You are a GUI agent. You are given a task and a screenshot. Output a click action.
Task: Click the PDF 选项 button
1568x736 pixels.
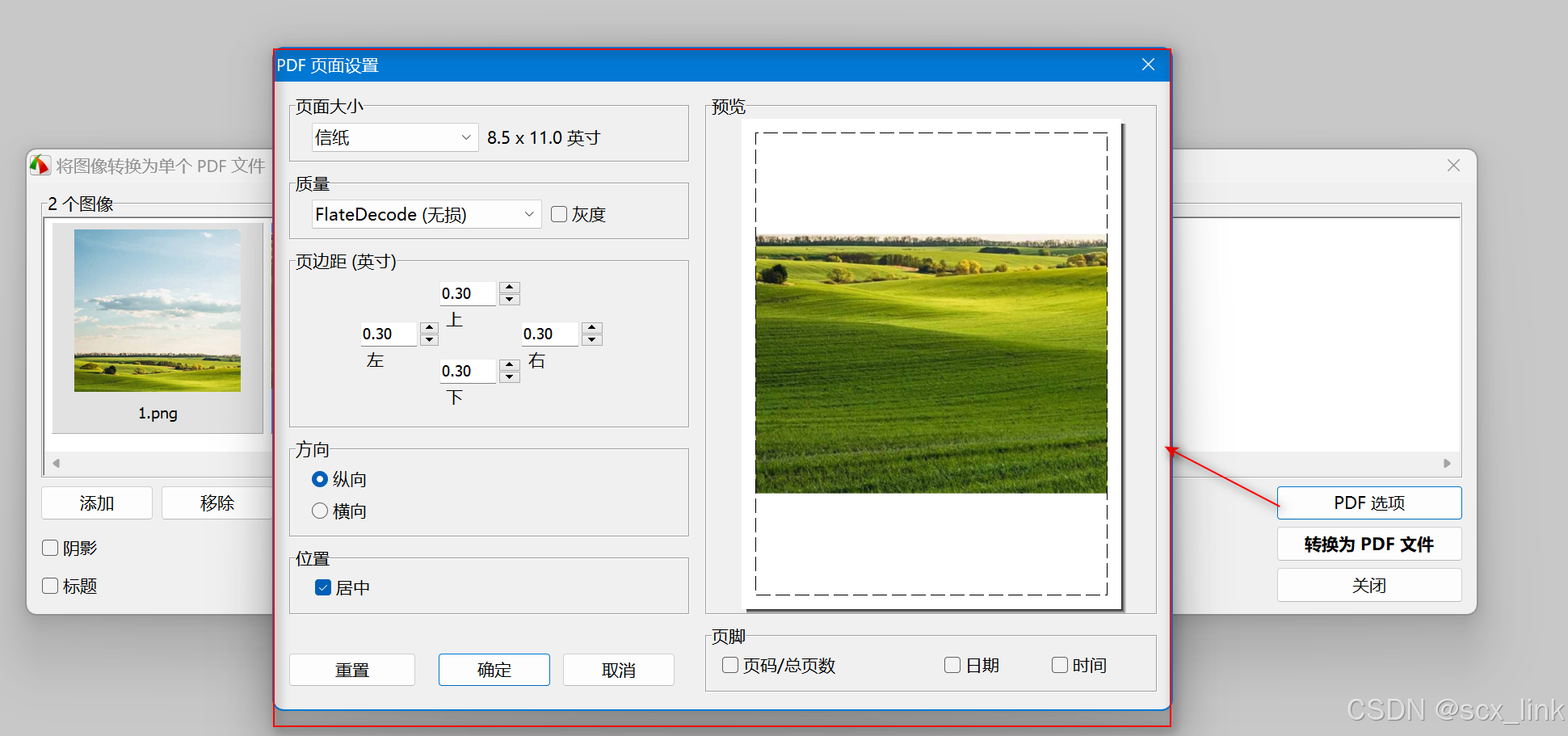coord(1369,503)
